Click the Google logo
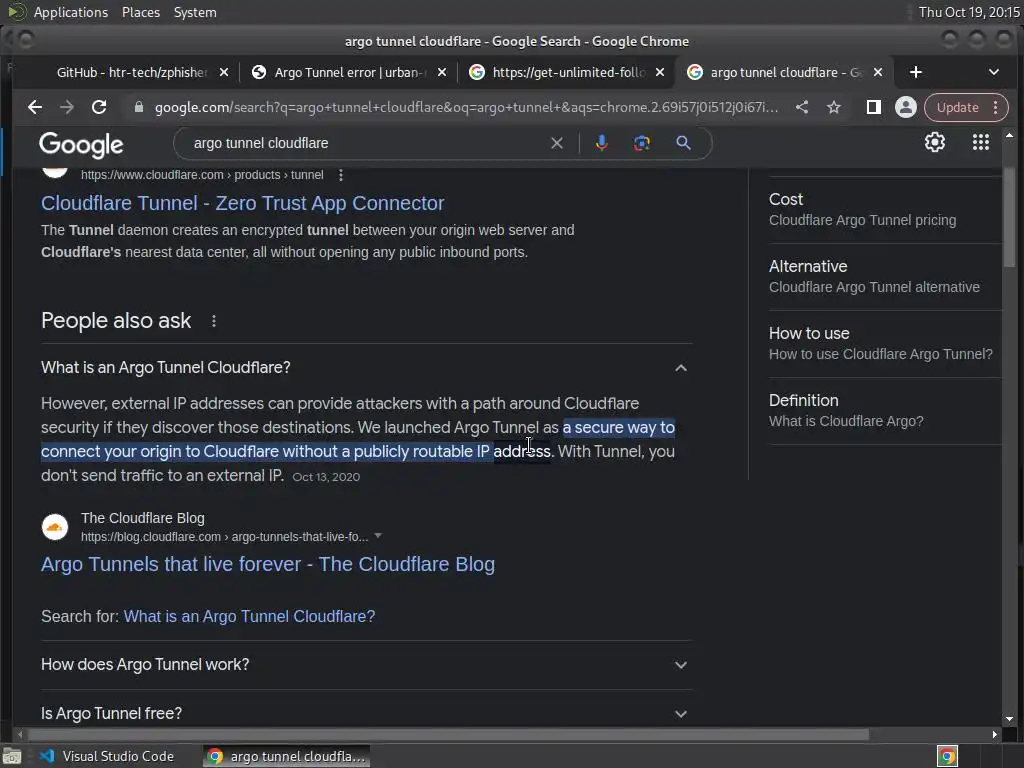The height and width of the screenshot is (768, 1024). [x=81, y=145]
